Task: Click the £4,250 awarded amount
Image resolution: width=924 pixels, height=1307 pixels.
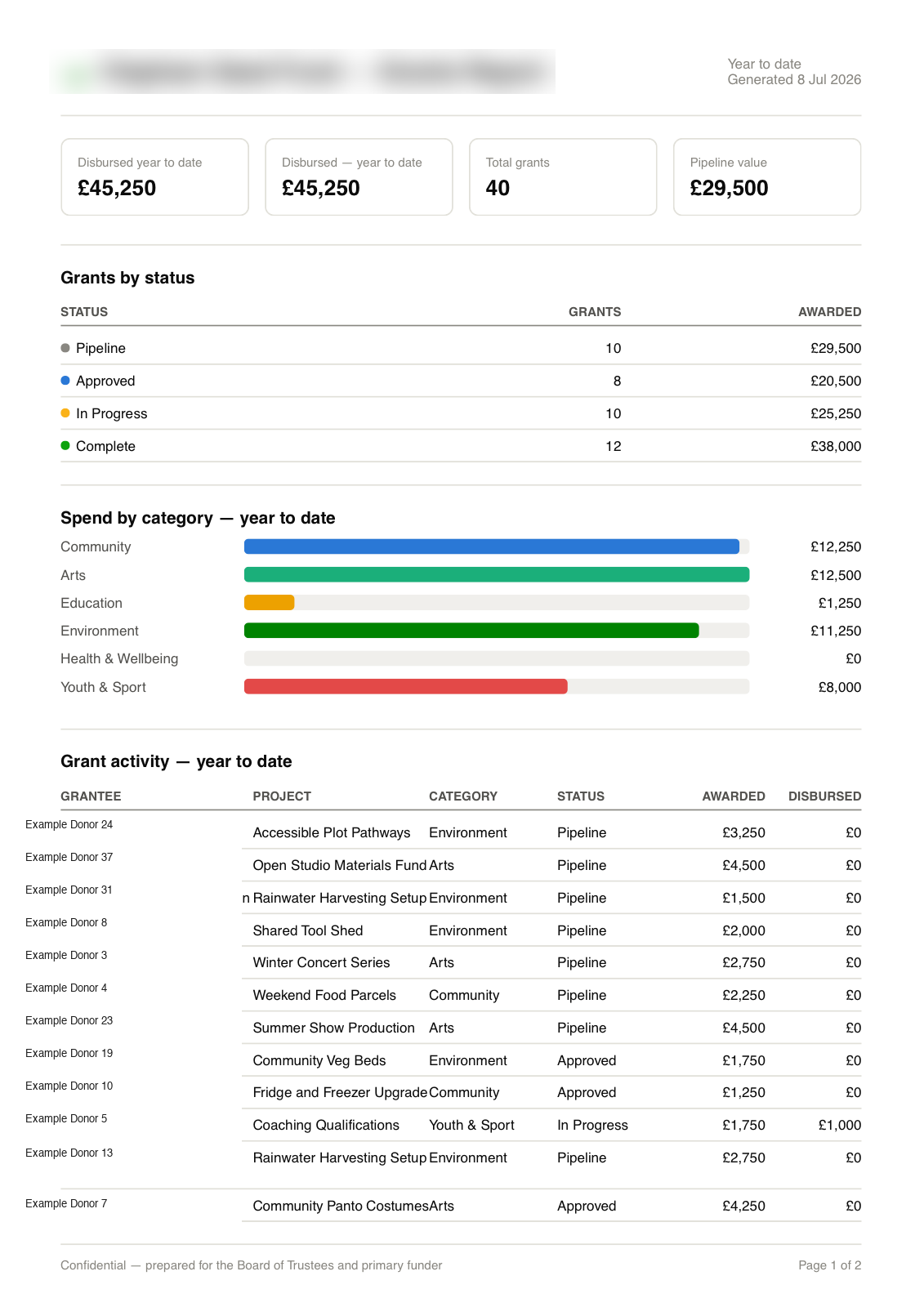Action: tap(743, 1206)
